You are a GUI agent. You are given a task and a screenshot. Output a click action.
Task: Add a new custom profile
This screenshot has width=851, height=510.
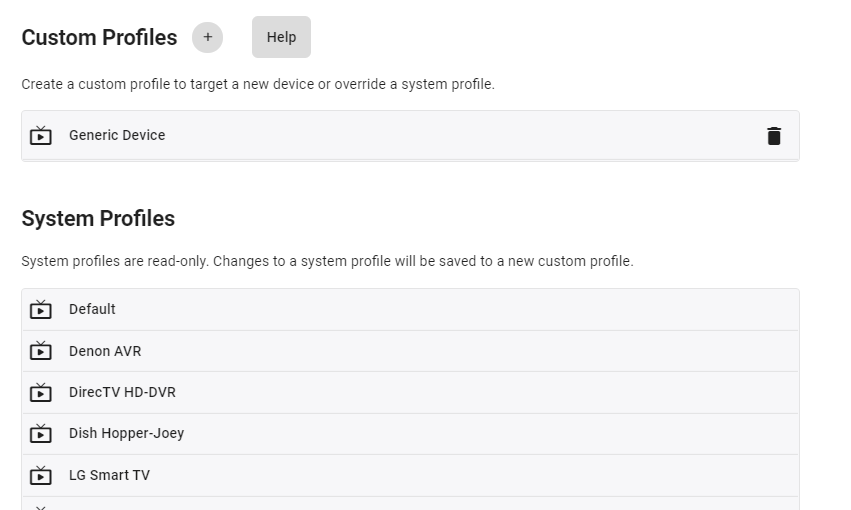point(207,37)
